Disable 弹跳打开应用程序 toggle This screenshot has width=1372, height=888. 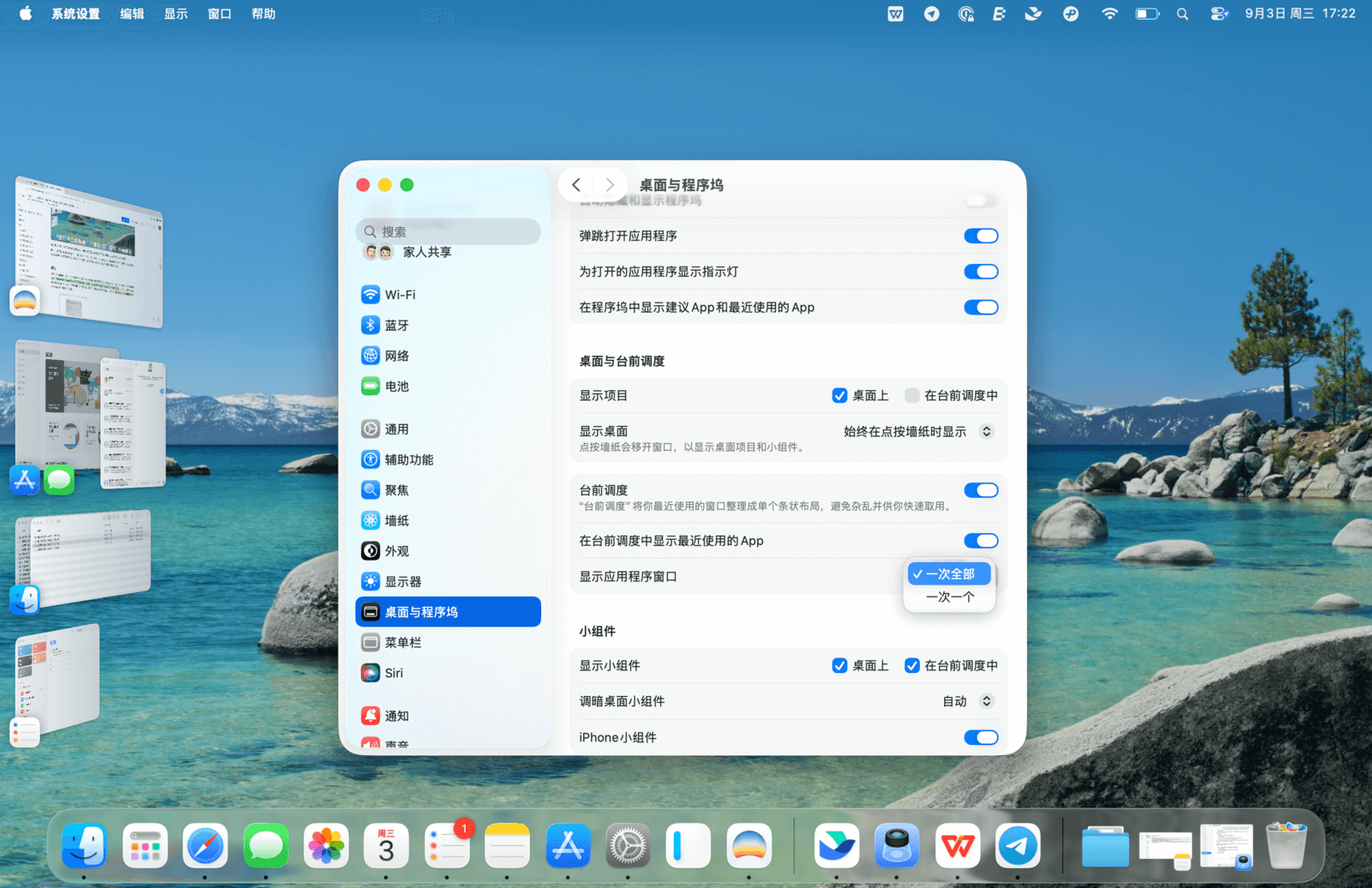tap(980, 236)
